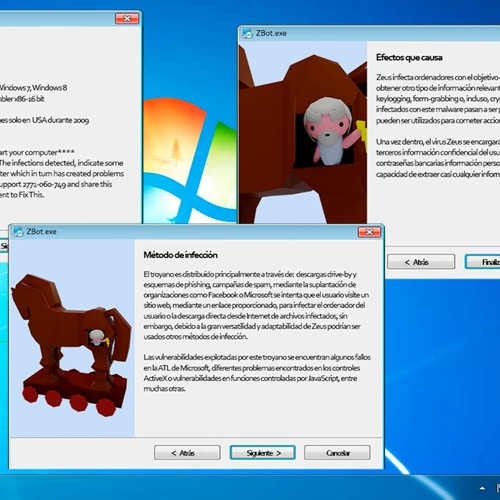Click the paragraph starting 'Una vez dentro'

pos(438,158)
